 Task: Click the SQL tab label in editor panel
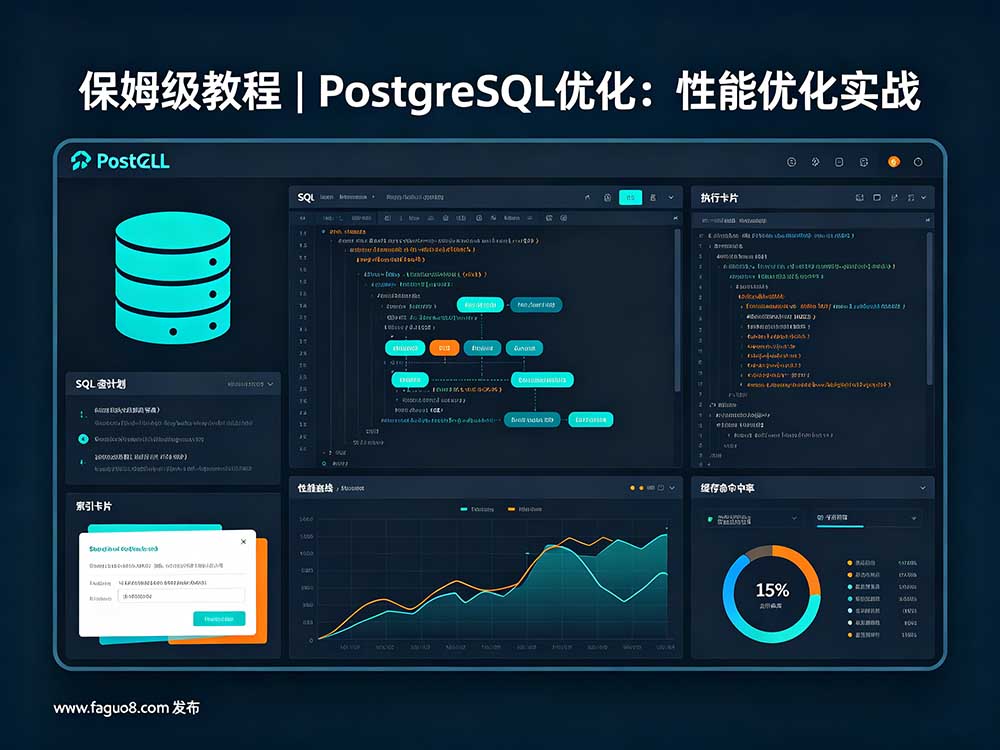[x=305, y=198]
